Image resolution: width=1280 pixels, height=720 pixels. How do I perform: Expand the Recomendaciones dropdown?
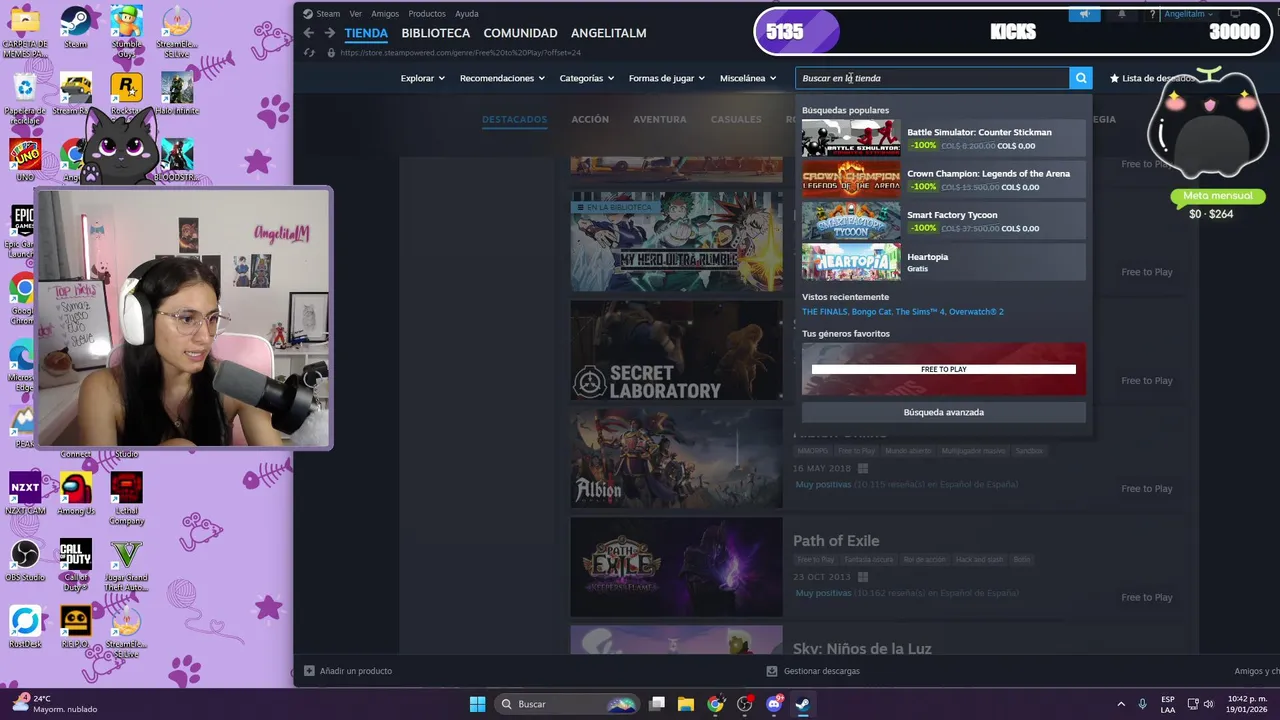(502, 78)
